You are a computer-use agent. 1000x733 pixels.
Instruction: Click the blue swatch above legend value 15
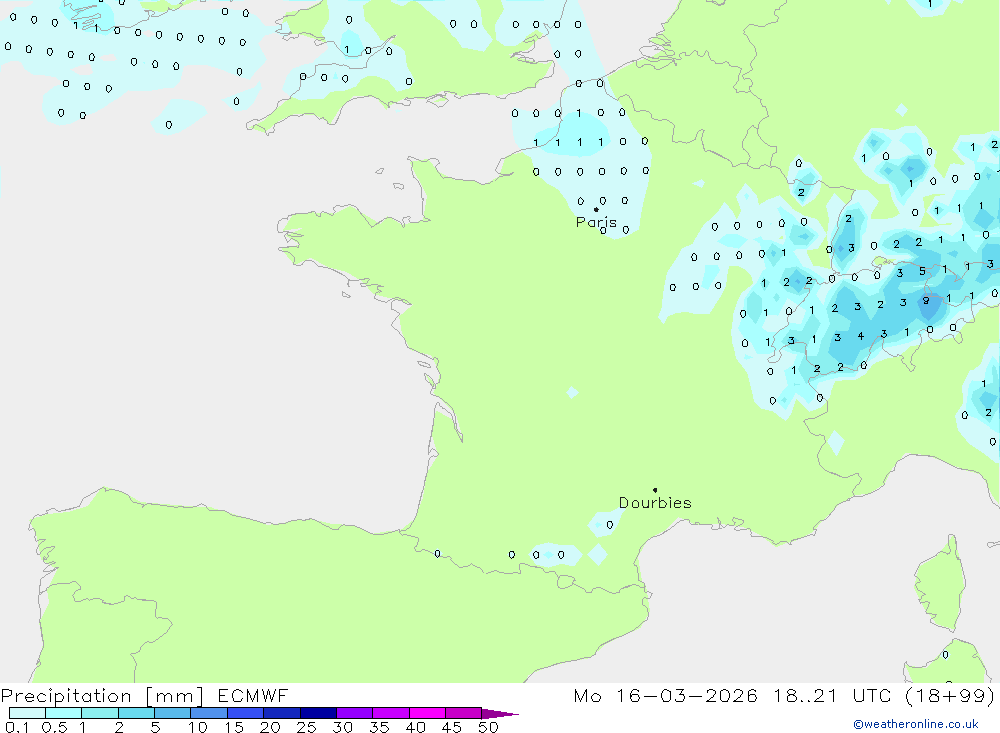[x=246, y=713]
